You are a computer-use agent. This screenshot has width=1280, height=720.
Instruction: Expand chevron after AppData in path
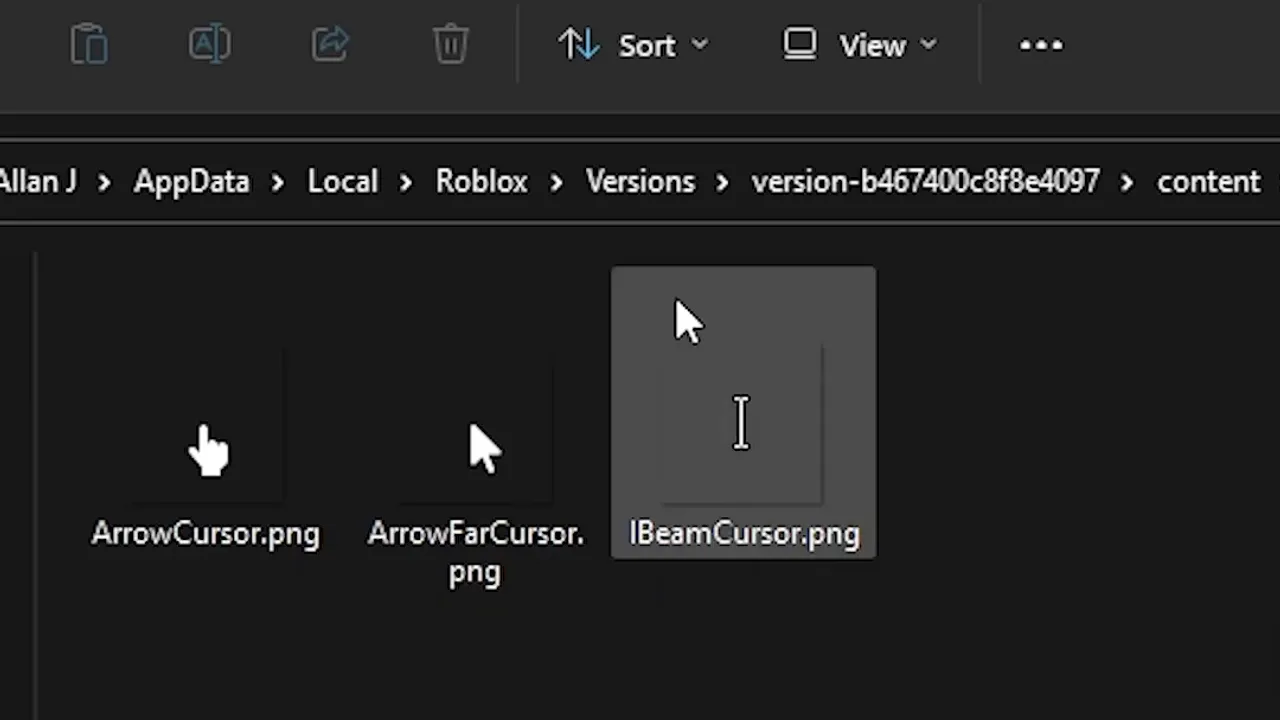278,183
